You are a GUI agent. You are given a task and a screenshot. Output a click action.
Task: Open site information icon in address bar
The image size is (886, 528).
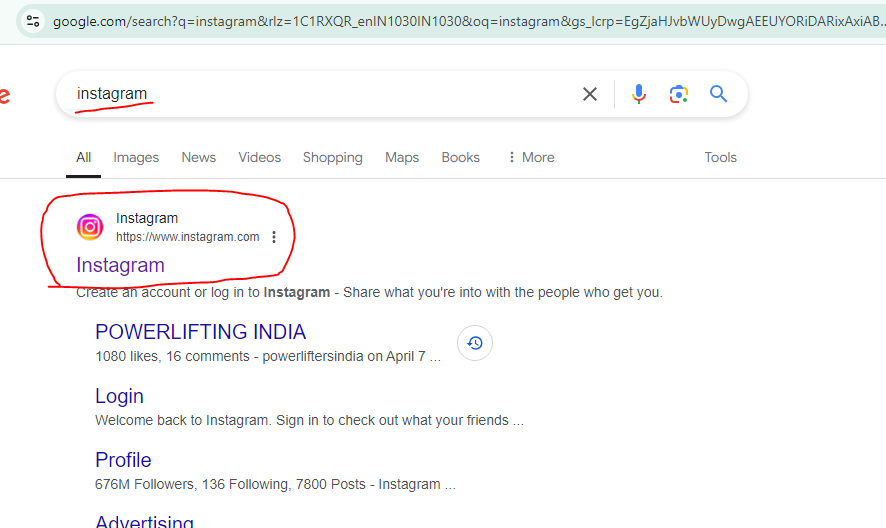pos(33,21)
